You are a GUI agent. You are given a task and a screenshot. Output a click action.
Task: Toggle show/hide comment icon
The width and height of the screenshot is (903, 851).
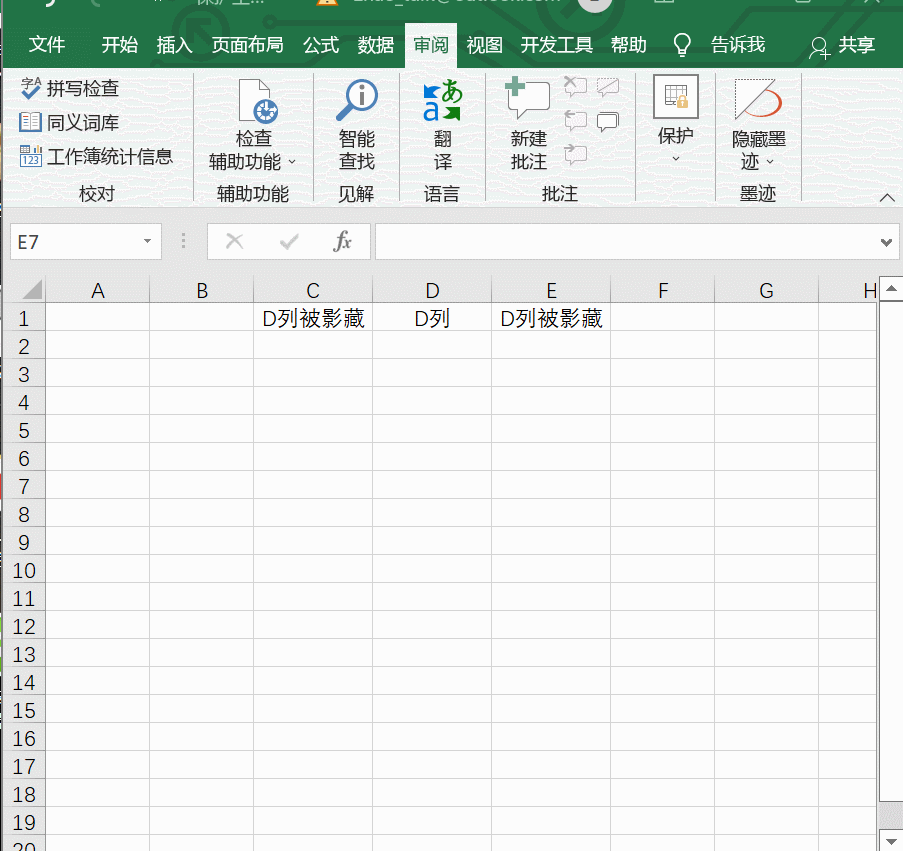608,86
